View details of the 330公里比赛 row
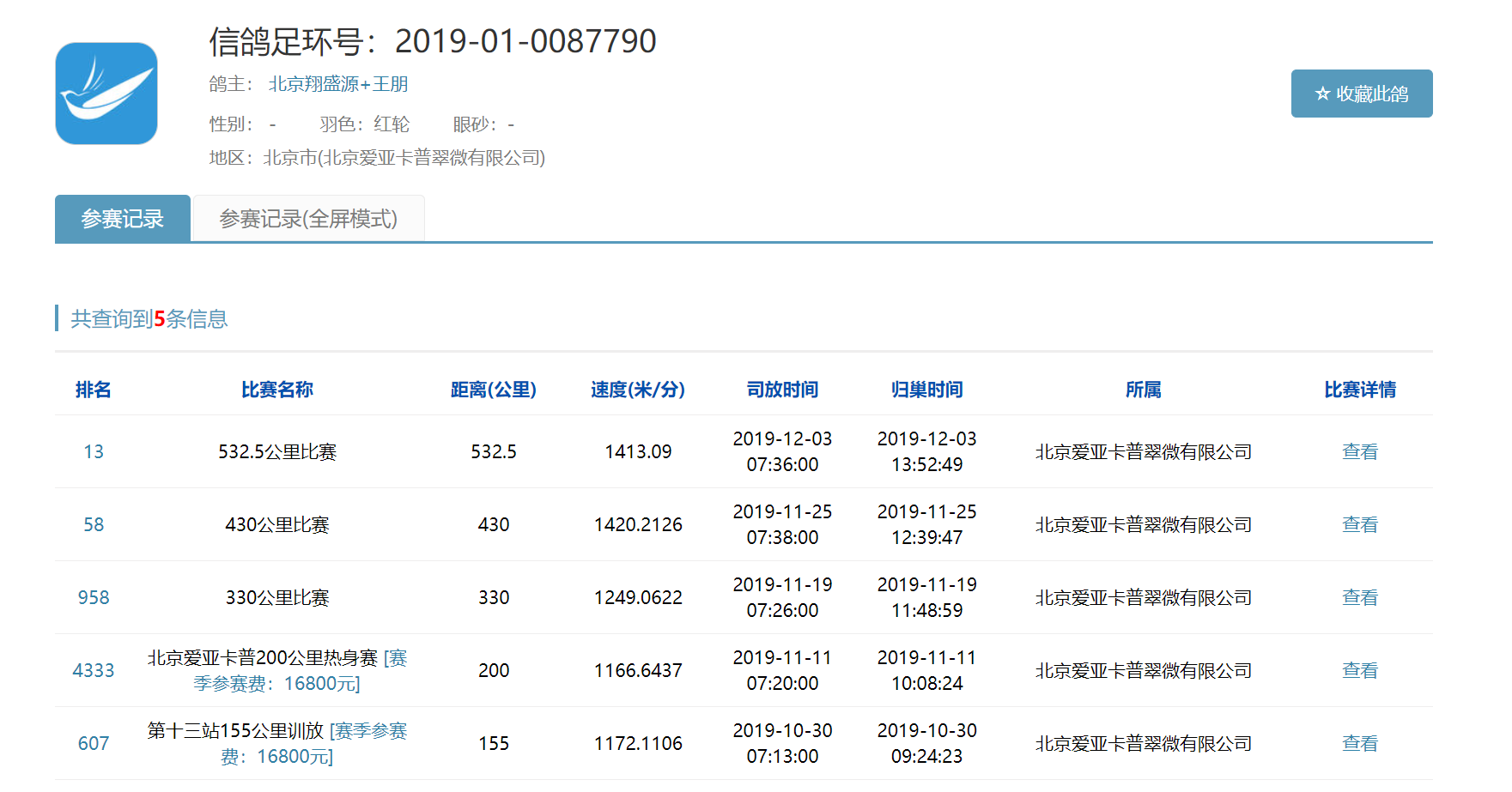 [1359, 597]
